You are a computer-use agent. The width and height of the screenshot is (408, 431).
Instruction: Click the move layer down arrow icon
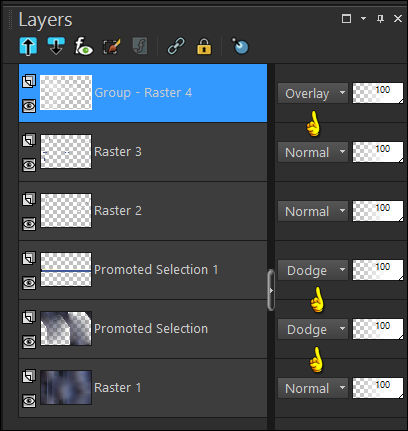56,46
